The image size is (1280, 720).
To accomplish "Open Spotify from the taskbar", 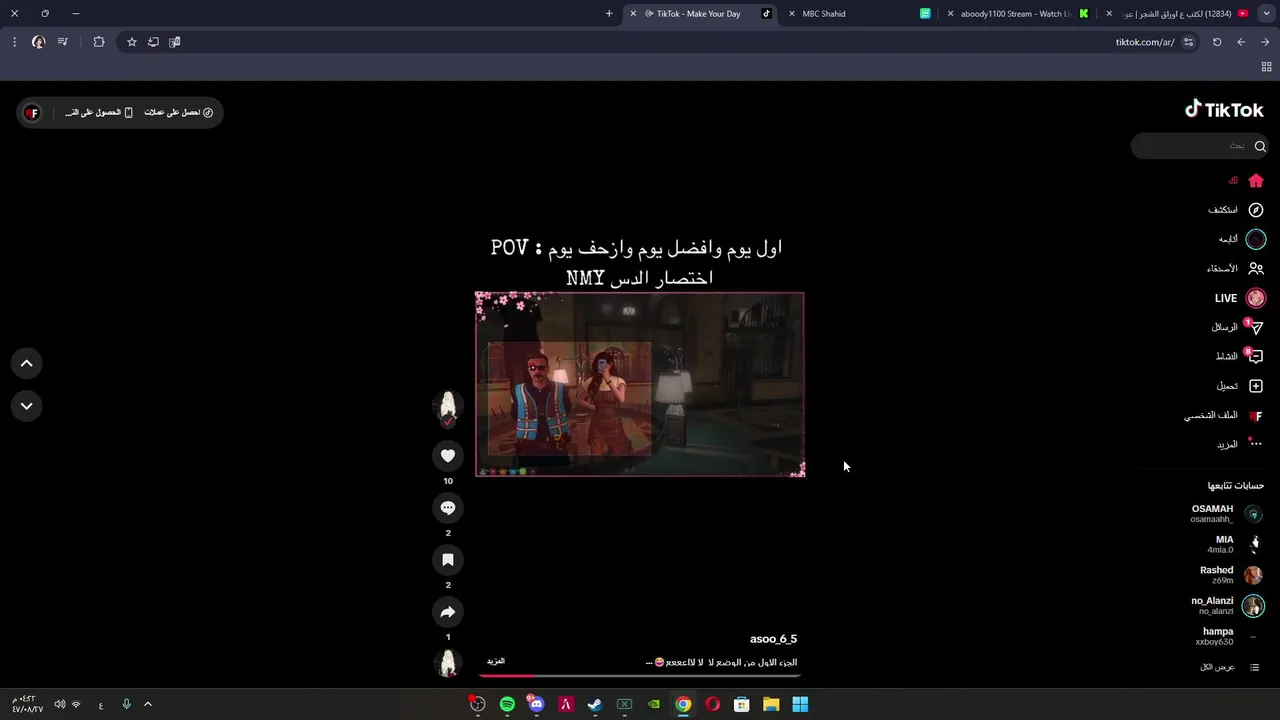I will tap(507, 704).
